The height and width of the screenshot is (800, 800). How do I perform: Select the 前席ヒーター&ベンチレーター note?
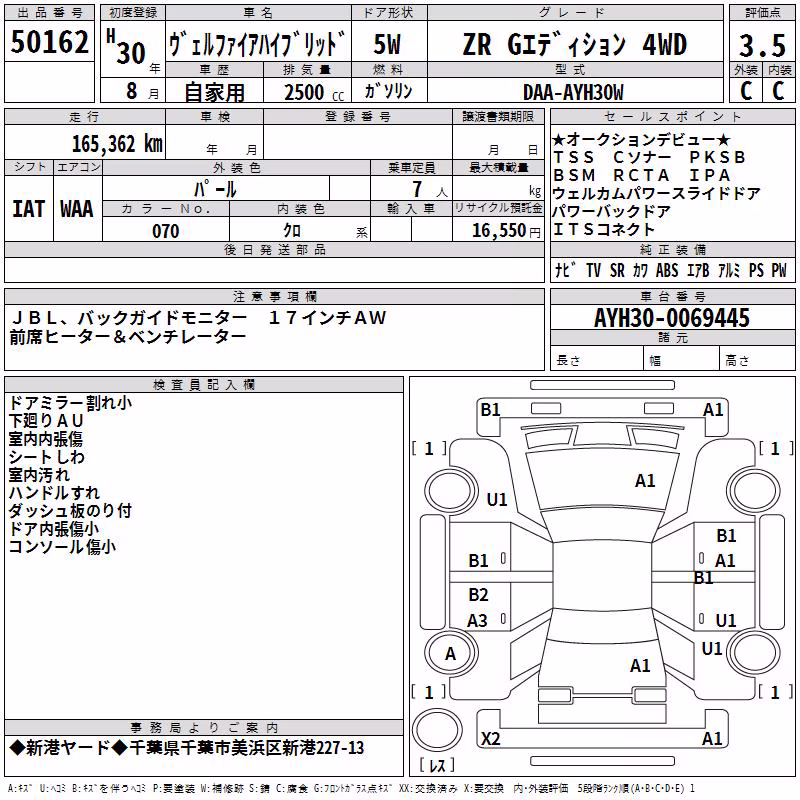tap(128, 337)
